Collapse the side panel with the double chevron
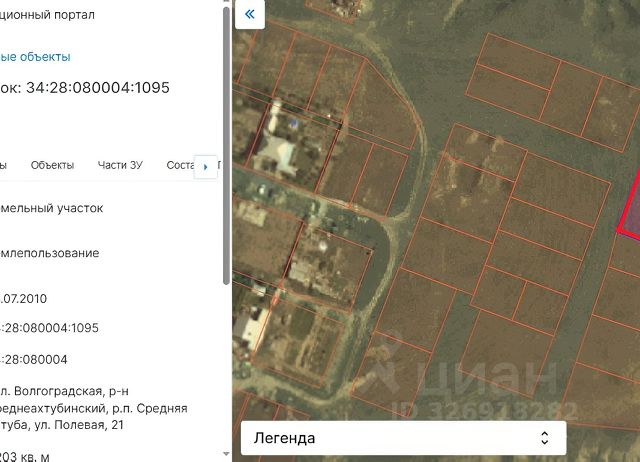The width and height of the screenshot is (640, 462). pos(250,14)
